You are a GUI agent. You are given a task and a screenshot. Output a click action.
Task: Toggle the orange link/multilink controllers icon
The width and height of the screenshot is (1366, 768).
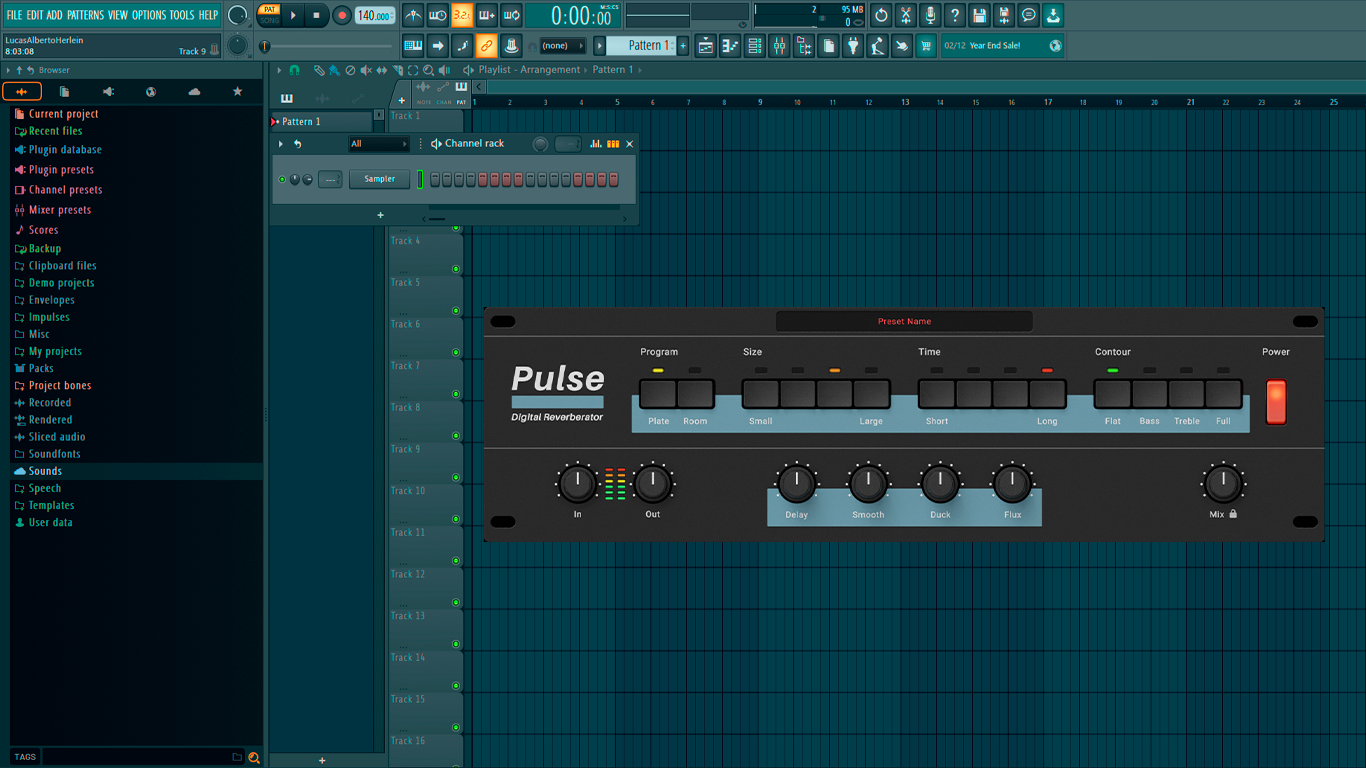click(487, 45)
